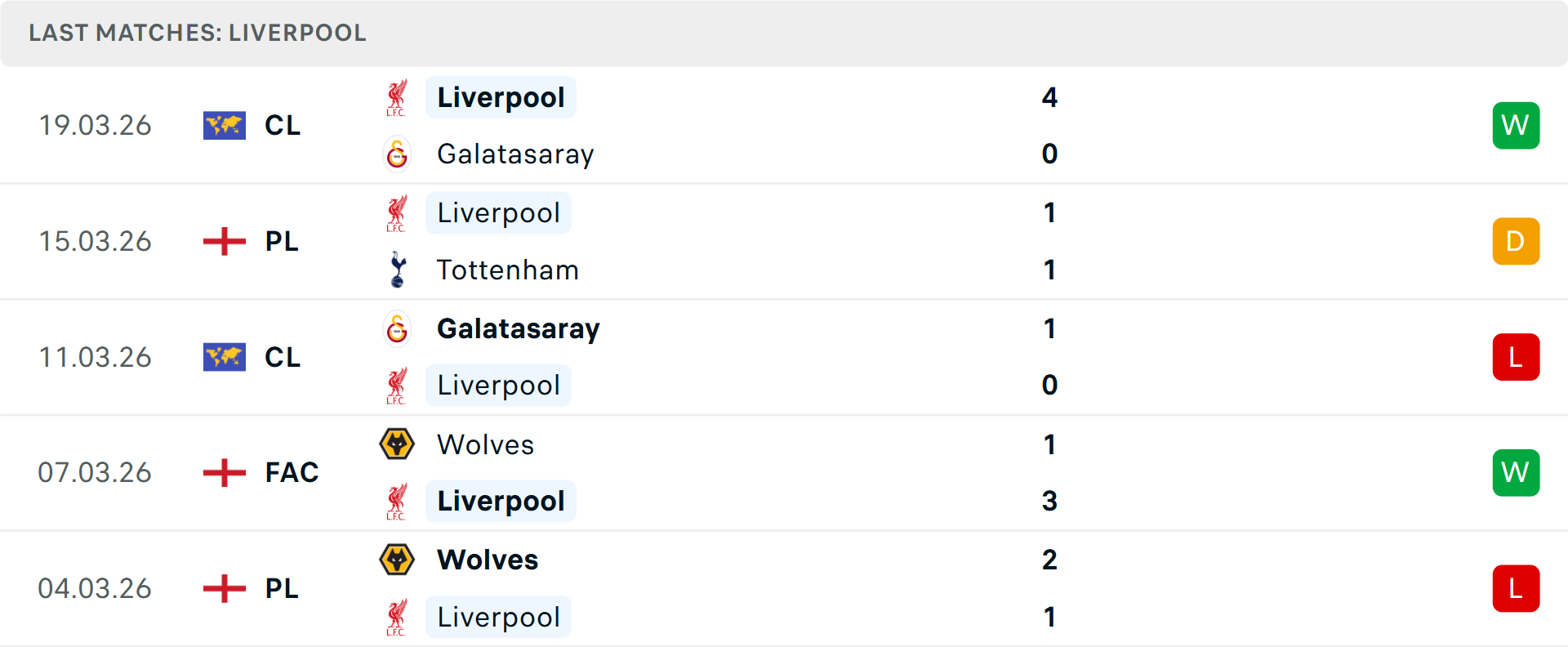Click the Tottenham team name
The width and height of the screenshot is (1568, 647).
click(507, 270)
